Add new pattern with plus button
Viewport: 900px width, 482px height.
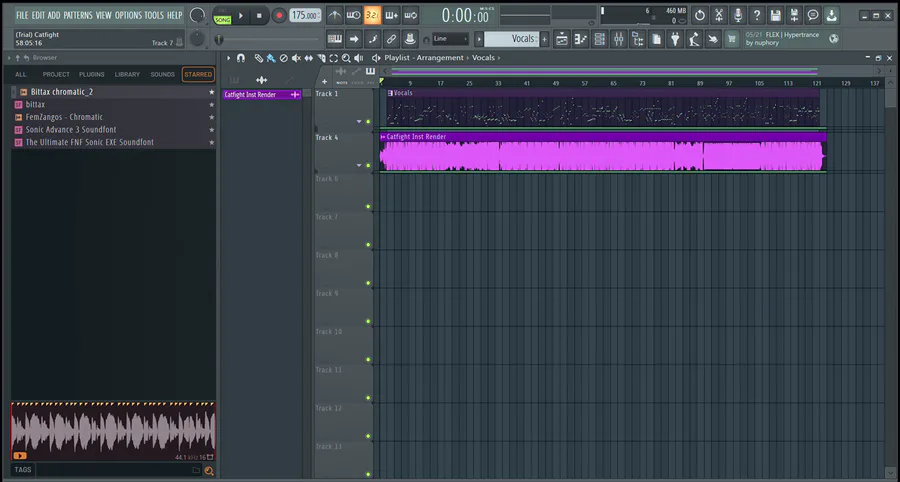544,39
